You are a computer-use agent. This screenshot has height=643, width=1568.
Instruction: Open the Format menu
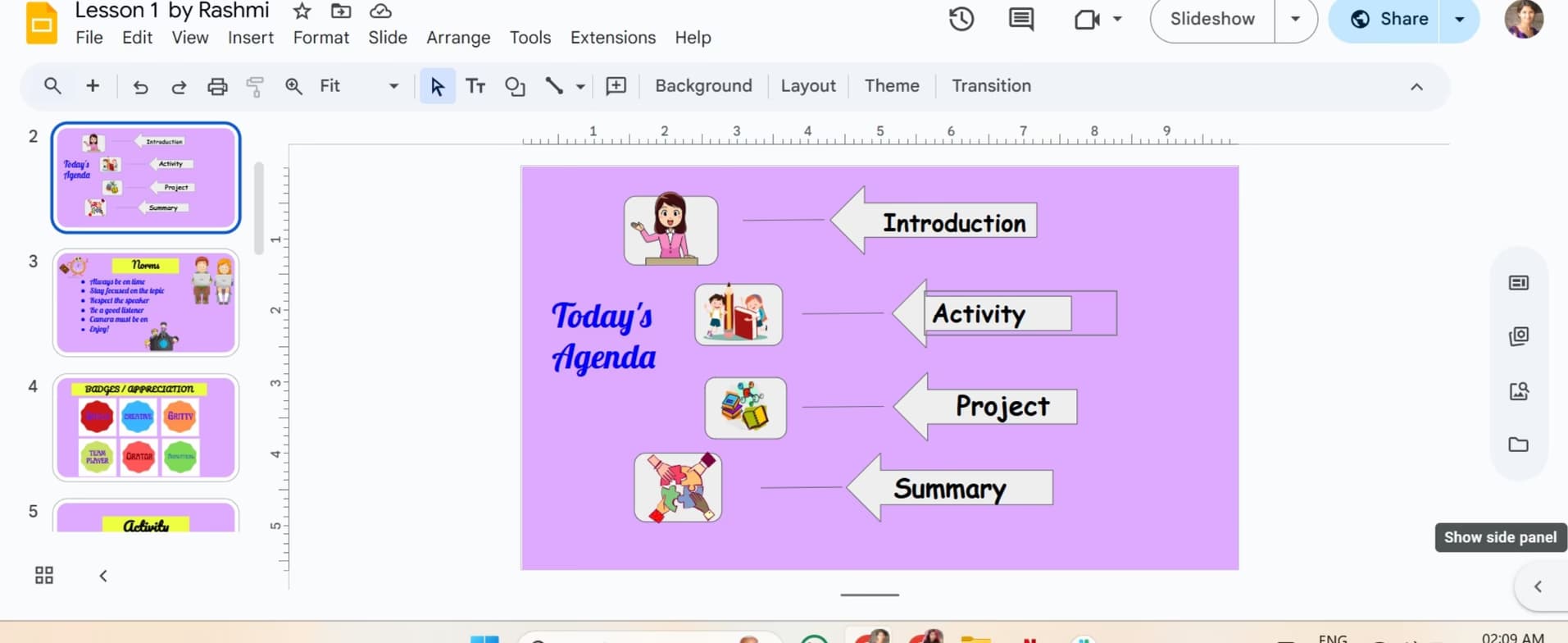(321, 38)
